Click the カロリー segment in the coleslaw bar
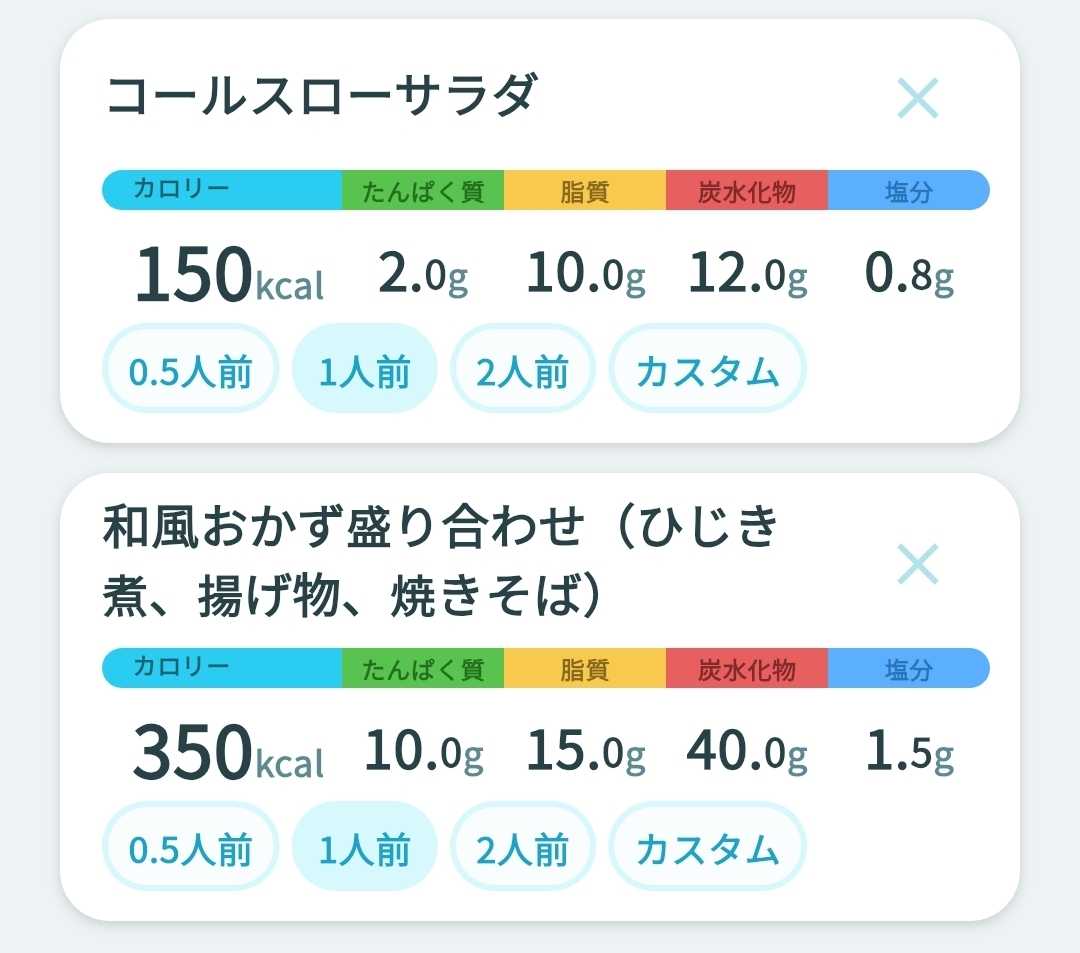The height and width of the screenshot is (953, 1080). click(x=222, y=190)
